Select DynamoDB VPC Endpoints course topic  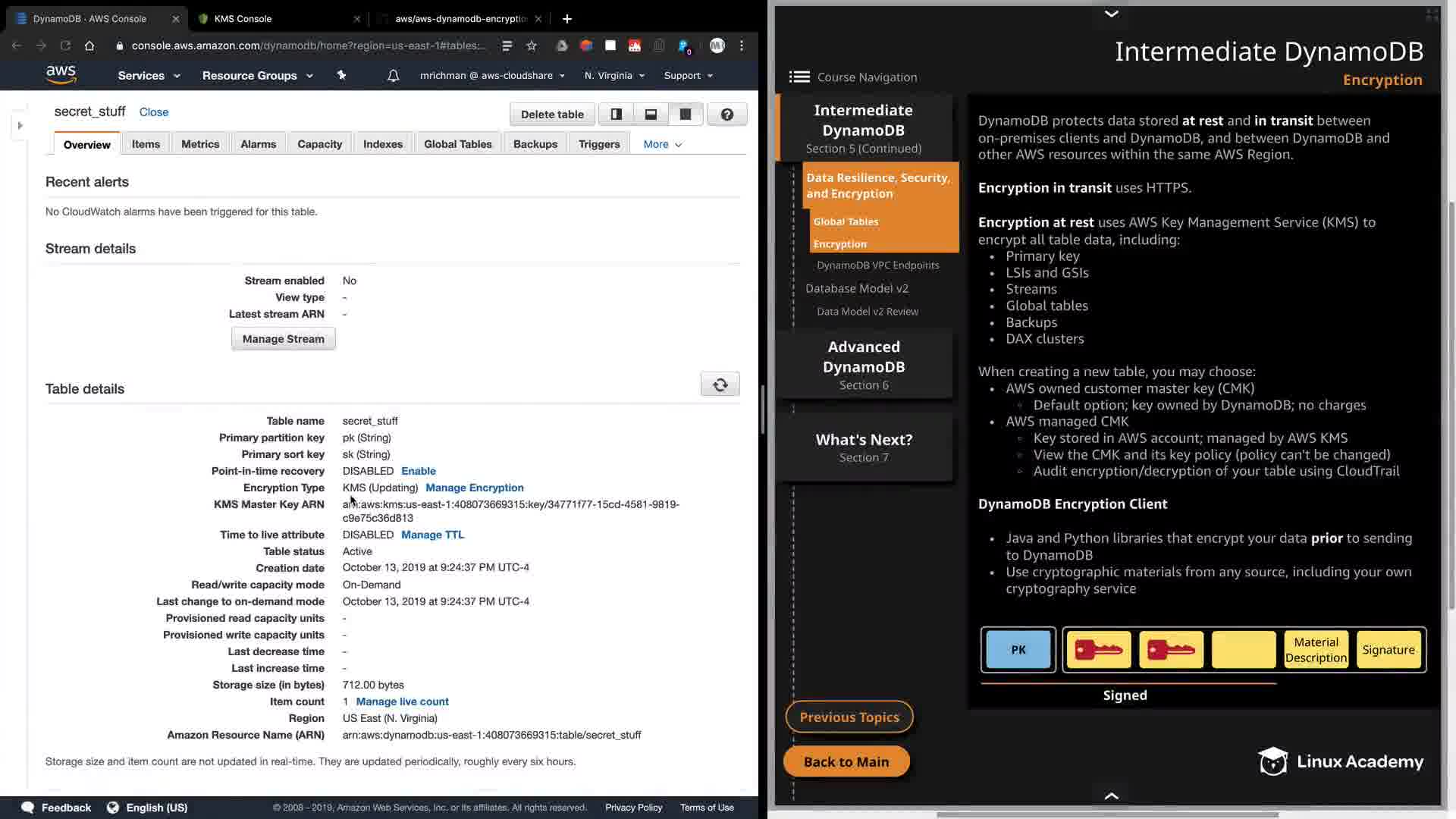[x=877, y=265]
